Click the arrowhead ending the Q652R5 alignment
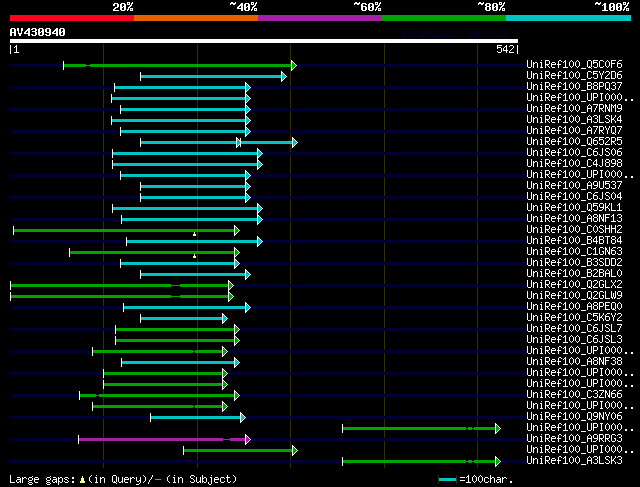The height and width of the screenshot is (487, 640). point(295,142)
